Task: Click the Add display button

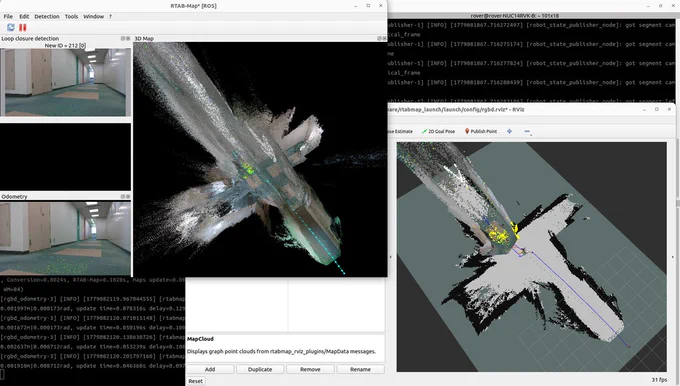Action: tap(210, 369)
